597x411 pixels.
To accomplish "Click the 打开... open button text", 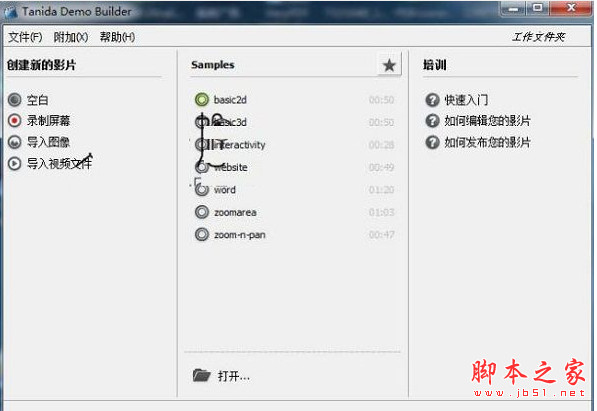I will pos(233,376).
